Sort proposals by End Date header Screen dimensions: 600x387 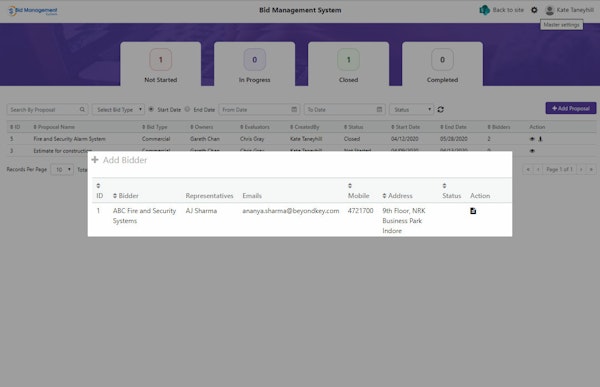coord(453,127)
